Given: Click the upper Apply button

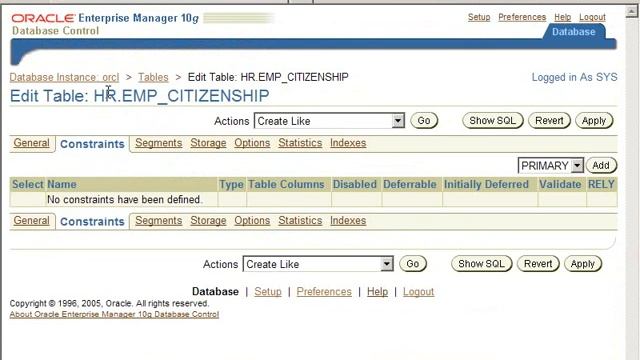Looking at the screenshot, I should tap(594, 120).
